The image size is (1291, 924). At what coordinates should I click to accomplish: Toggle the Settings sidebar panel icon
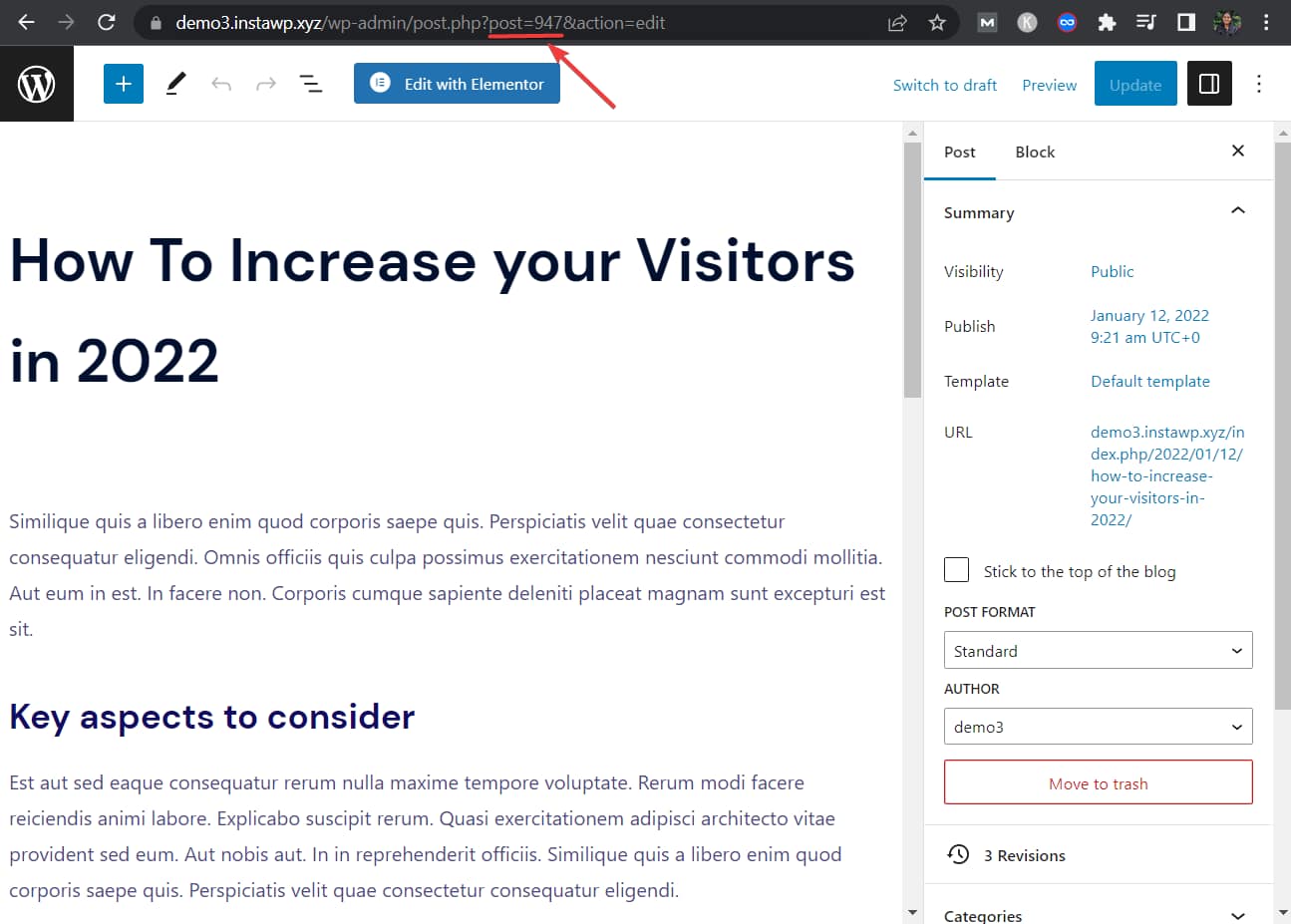(1209, 84)
